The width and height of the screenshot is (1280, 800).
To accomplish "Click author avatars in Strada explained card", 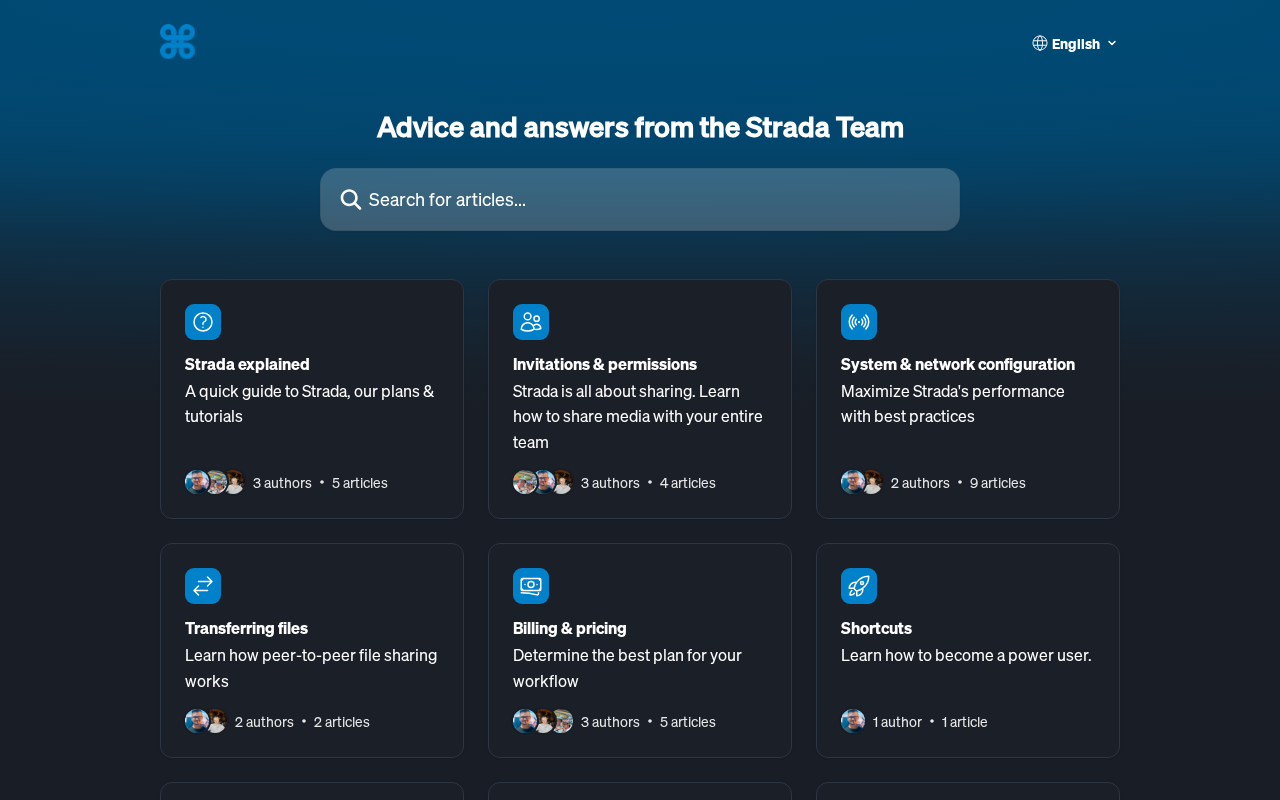I will (x=215, y=482).
